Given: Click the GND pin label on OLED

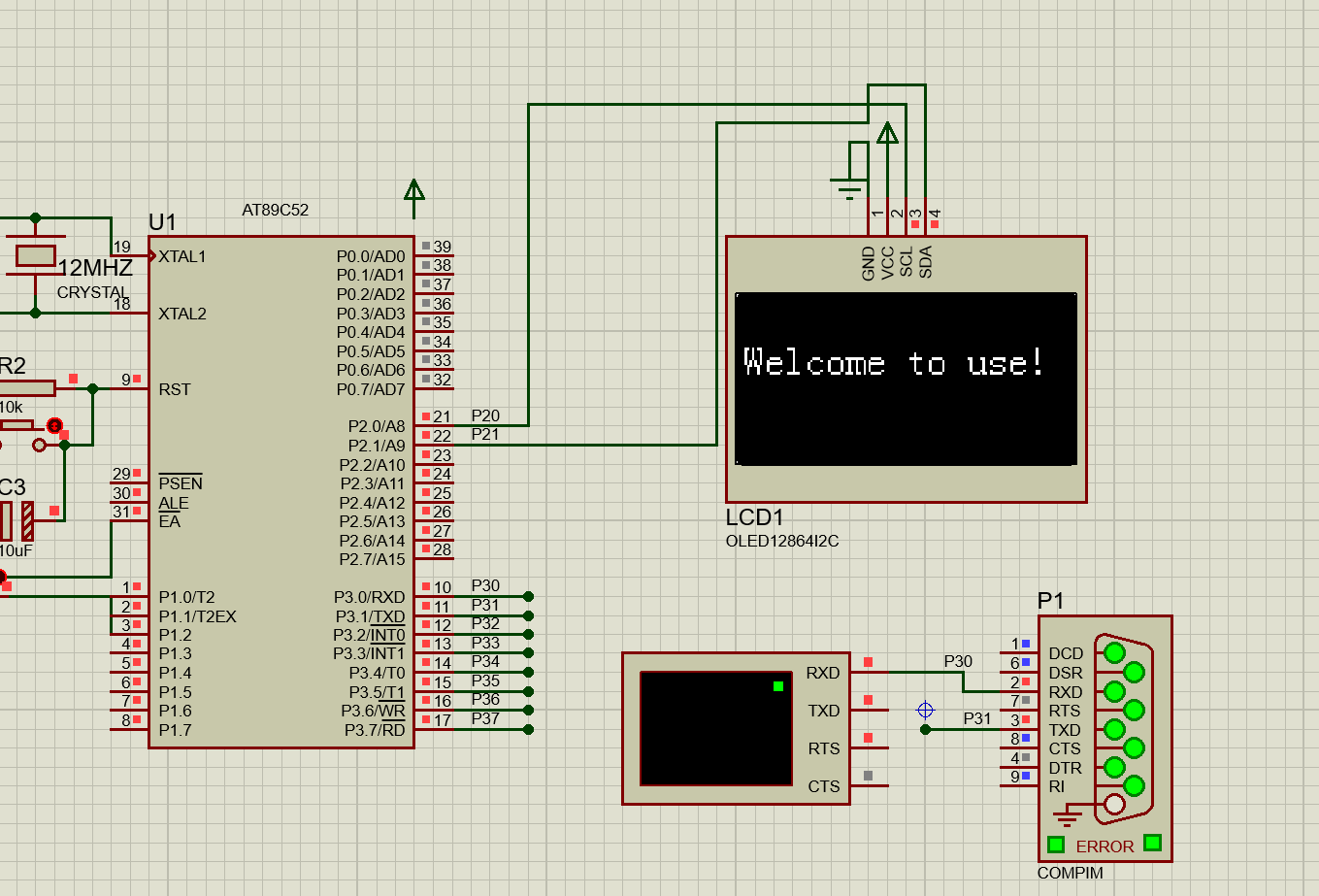Looking at the screenshot, I should (869, 263).
